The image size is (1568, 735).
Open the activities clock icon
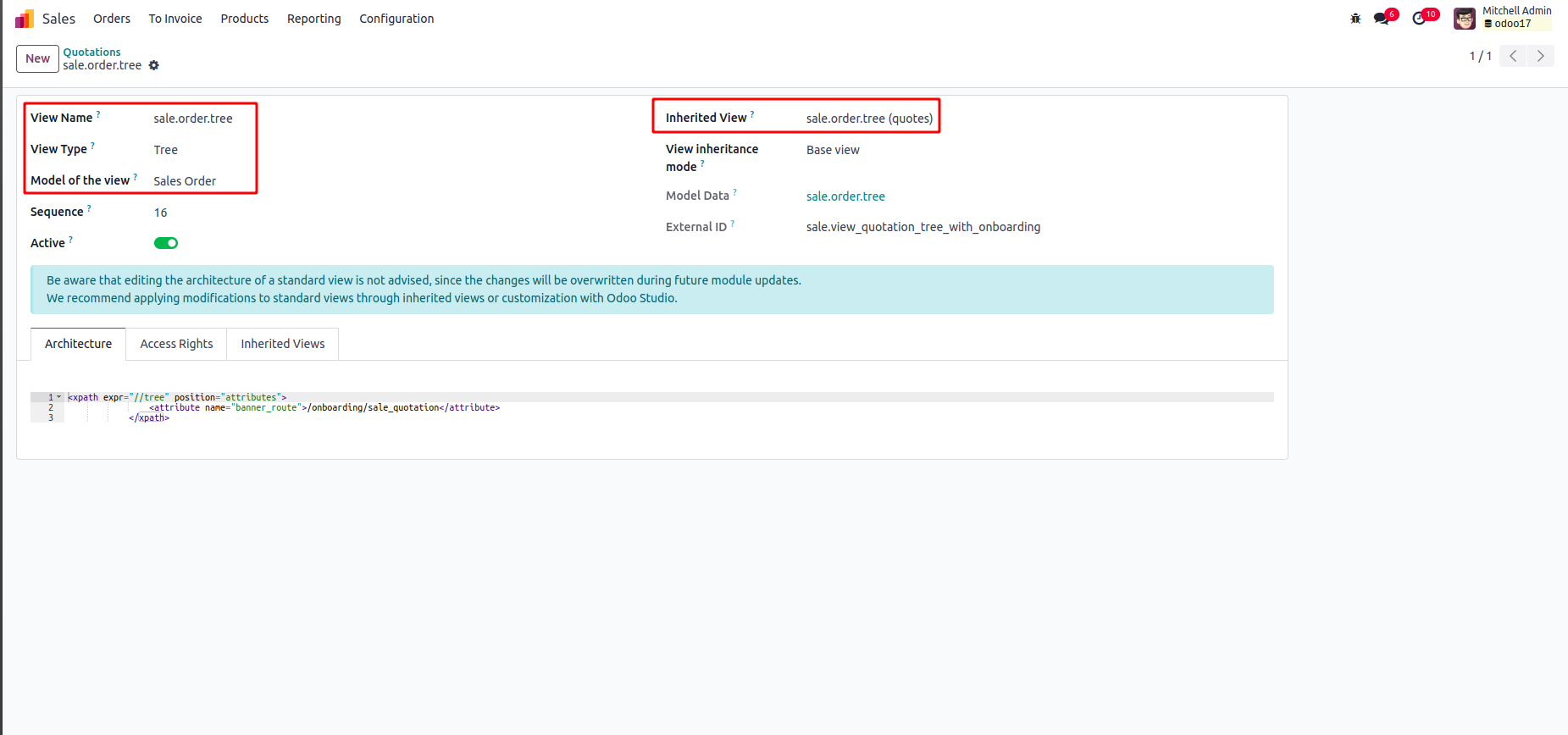click(x=1420, y=19)
